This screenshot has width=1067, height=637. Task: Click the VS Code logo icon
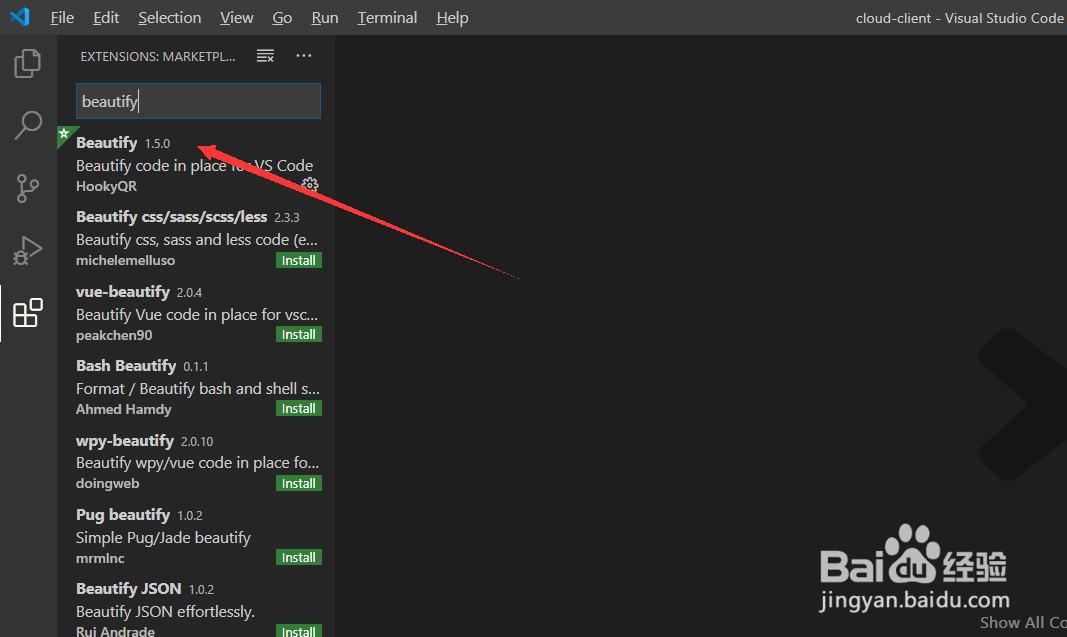click(x=20, y=17)
